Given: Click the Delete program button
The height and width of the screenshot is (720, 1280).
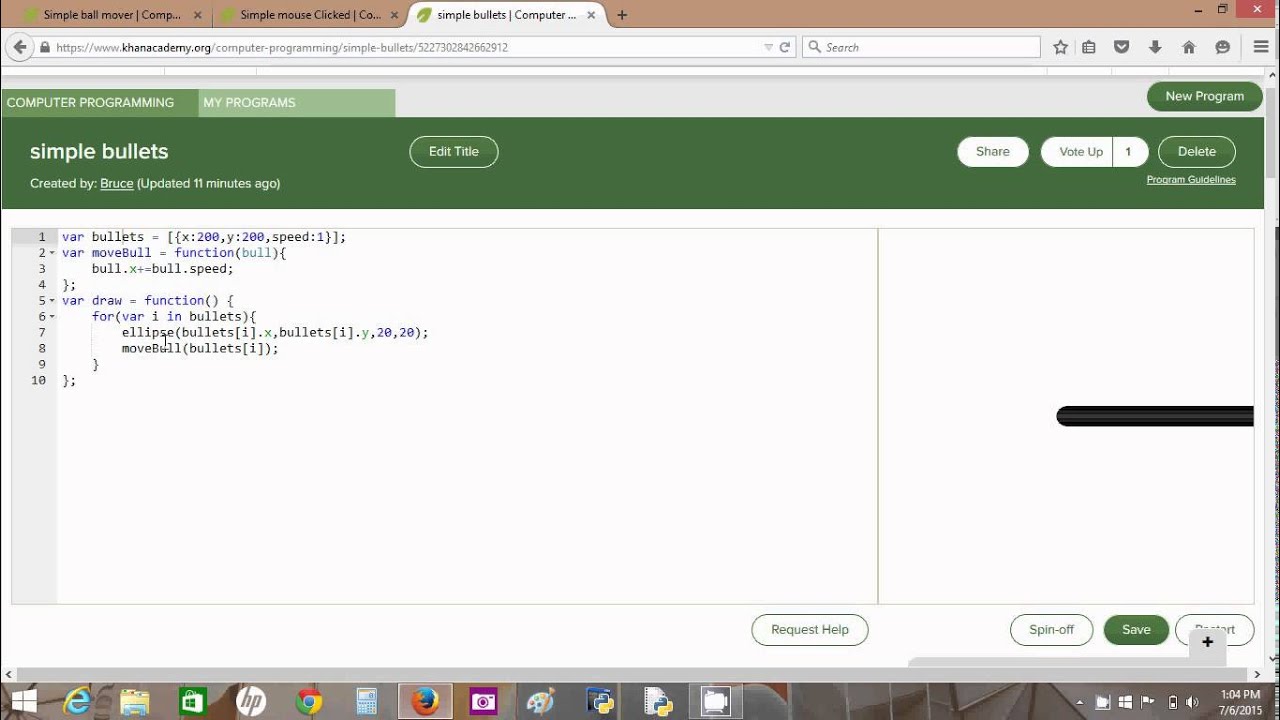Looking at the screenshot, I should (1197, 152).
